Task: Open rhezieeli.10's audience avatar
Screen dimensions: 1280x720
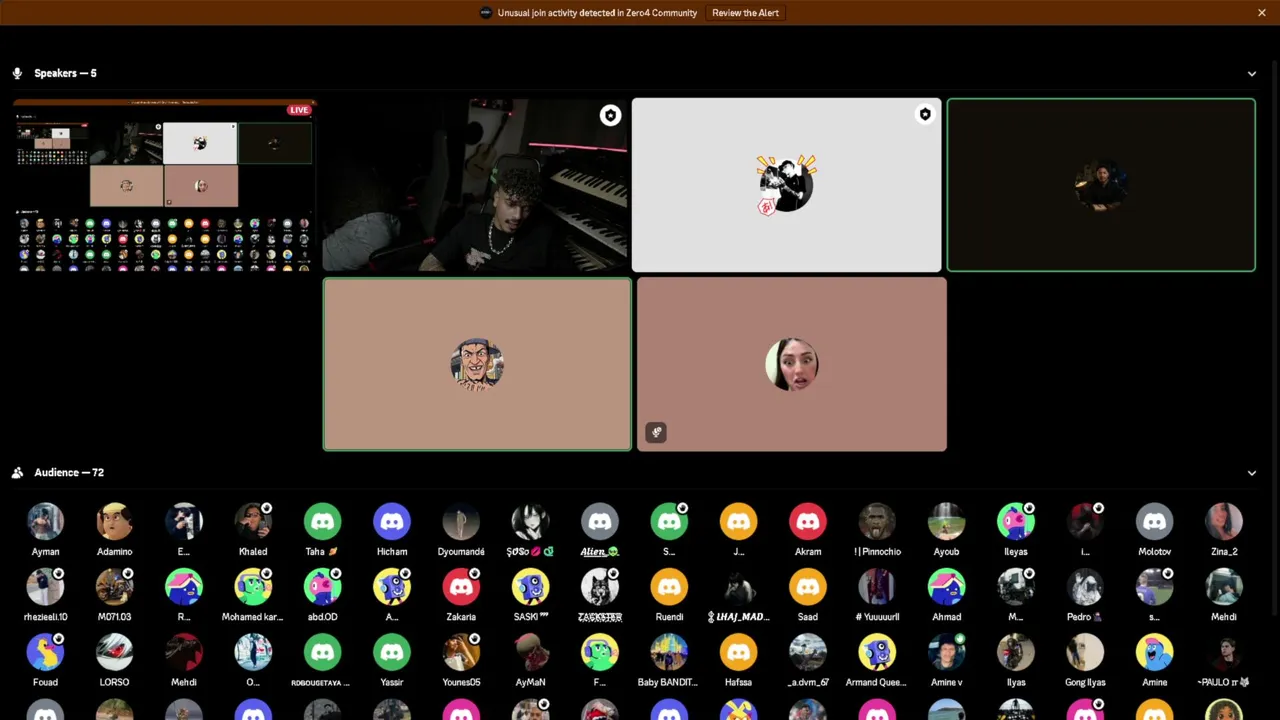Action: click(x=45, y=587)
